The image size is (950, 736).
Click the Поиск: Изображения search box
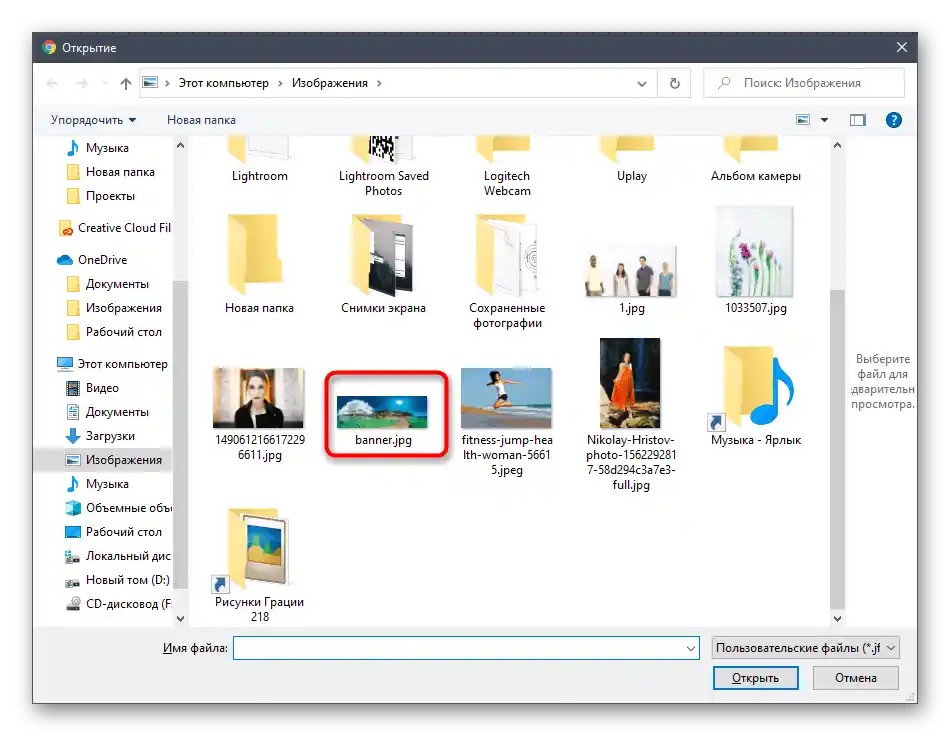tap(803, 83)
